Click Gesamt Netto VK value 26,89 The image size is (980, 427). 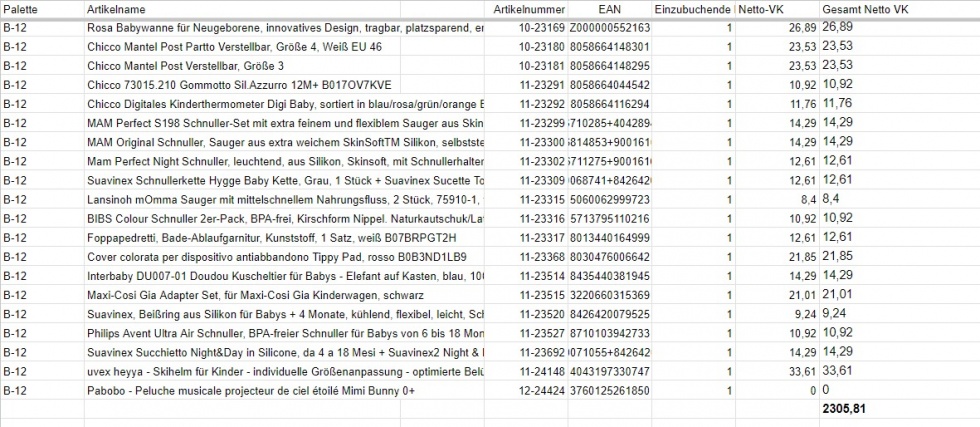tap(899, 28)
